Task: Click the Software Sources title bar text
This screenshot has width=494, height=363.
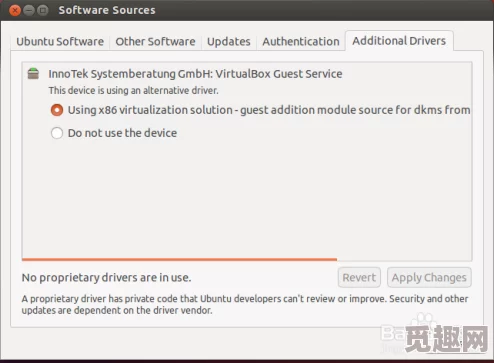Action: (107, 10)
